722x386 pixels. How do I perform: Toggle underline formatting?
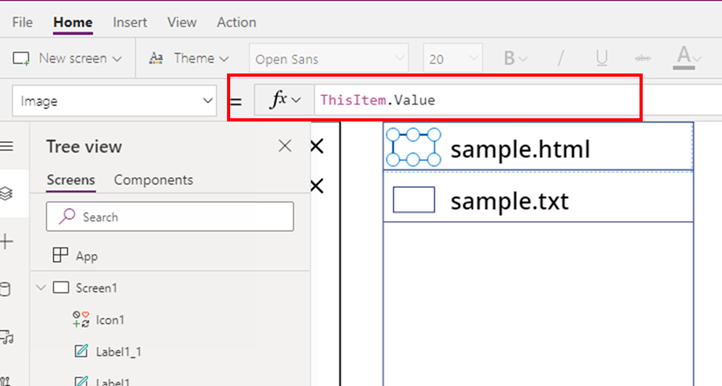[x=601, y=58]
